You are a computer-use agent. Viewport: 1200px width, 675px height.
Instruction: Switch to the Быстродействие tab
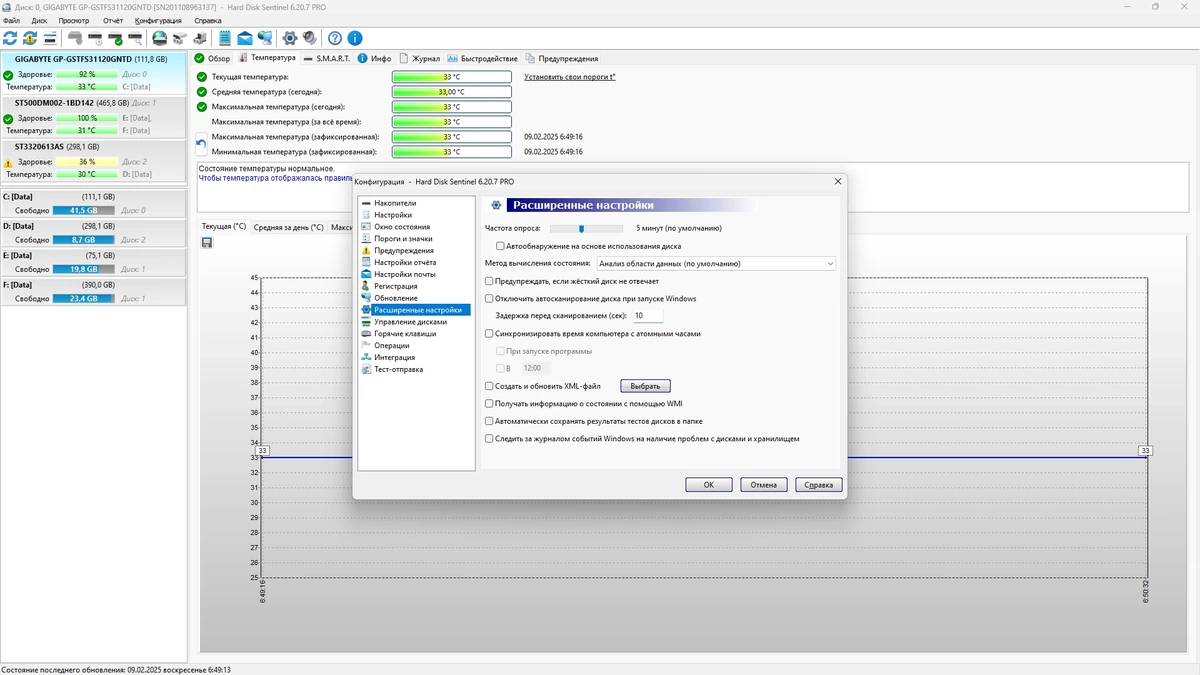tap(483, 59)
